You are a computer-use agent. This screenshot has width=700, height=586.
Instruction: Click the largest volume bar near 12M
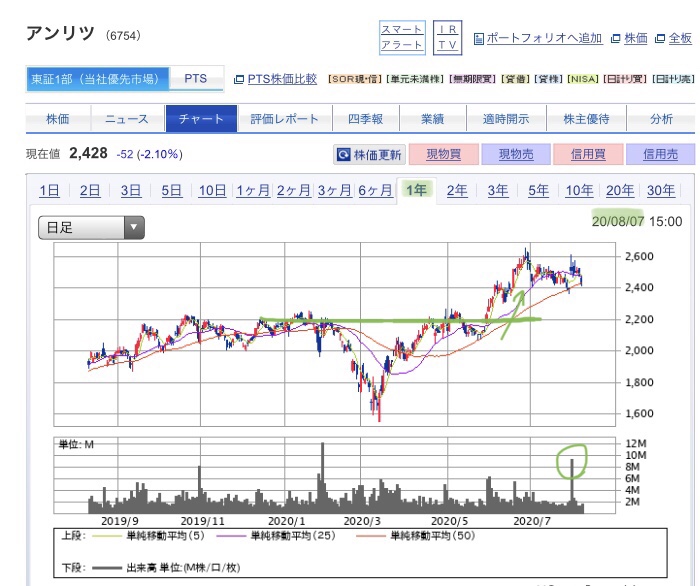322,478
